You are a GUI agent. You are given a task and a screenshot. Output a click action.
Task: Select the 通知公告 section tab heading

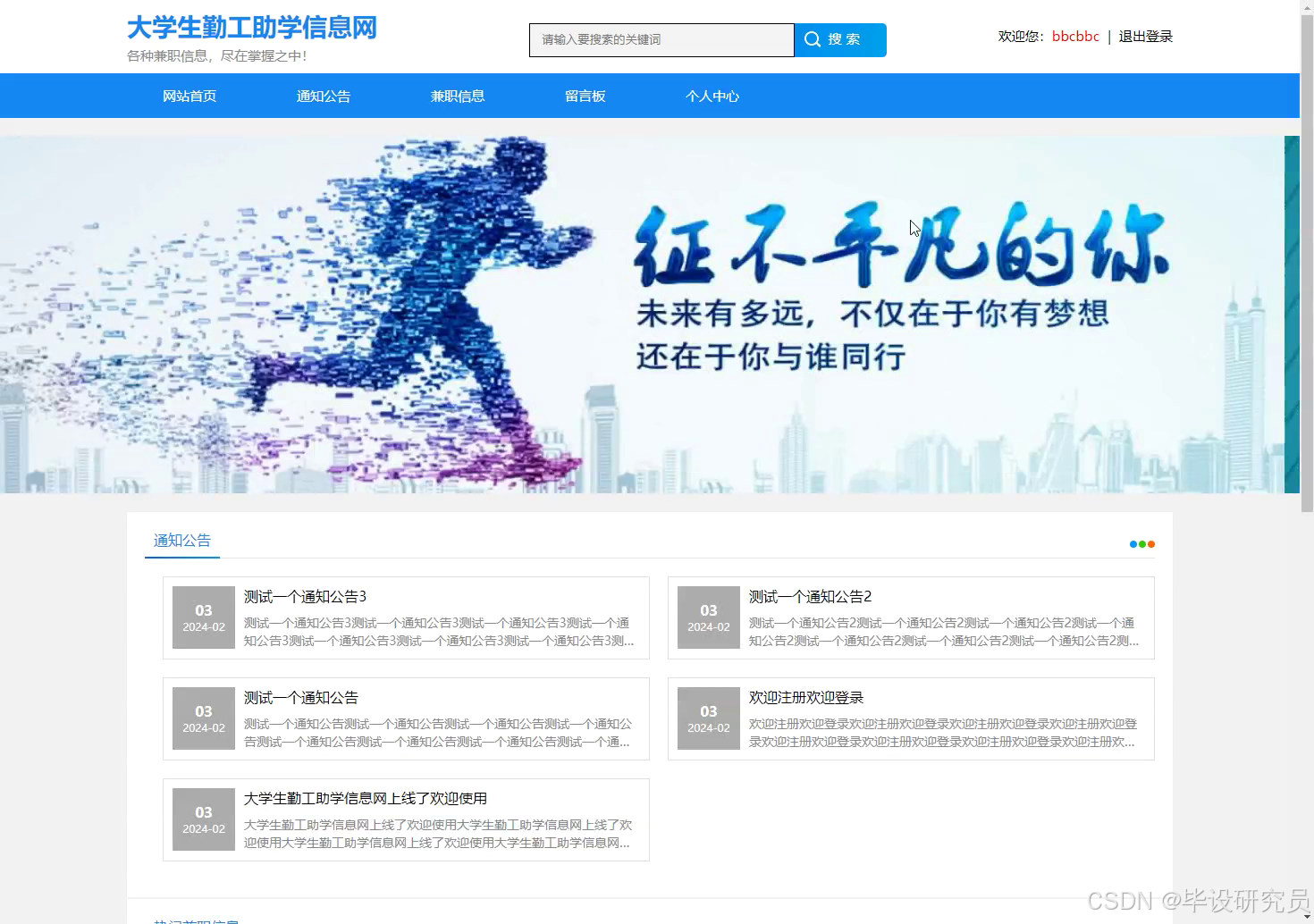click(182, 541)
